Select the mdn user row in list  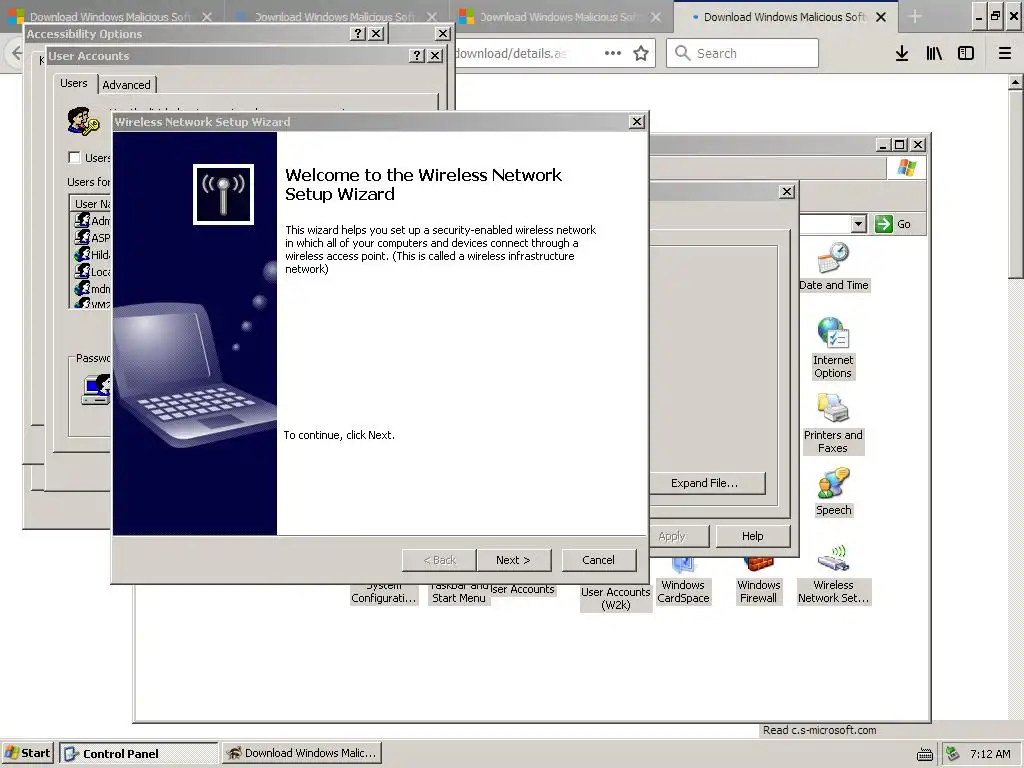pos(91,289)
